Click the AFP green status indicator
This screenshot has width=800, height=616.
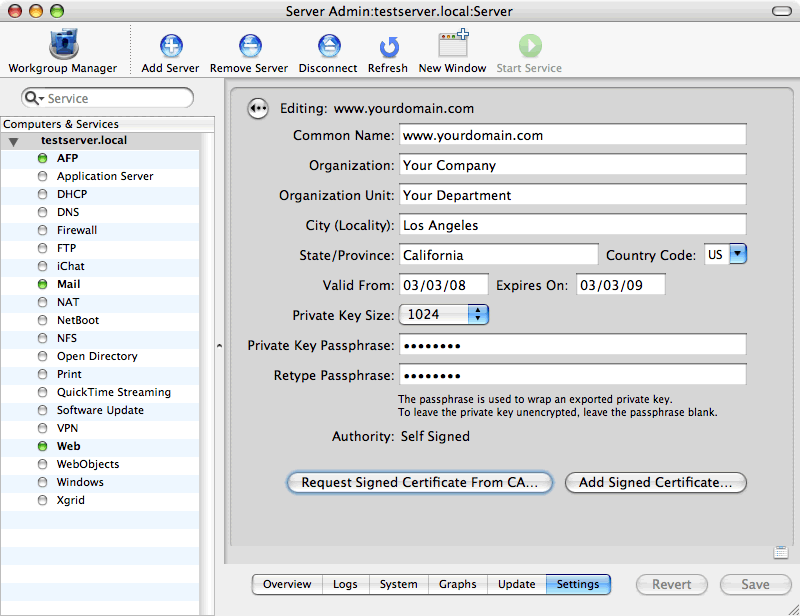click(43, 158)
